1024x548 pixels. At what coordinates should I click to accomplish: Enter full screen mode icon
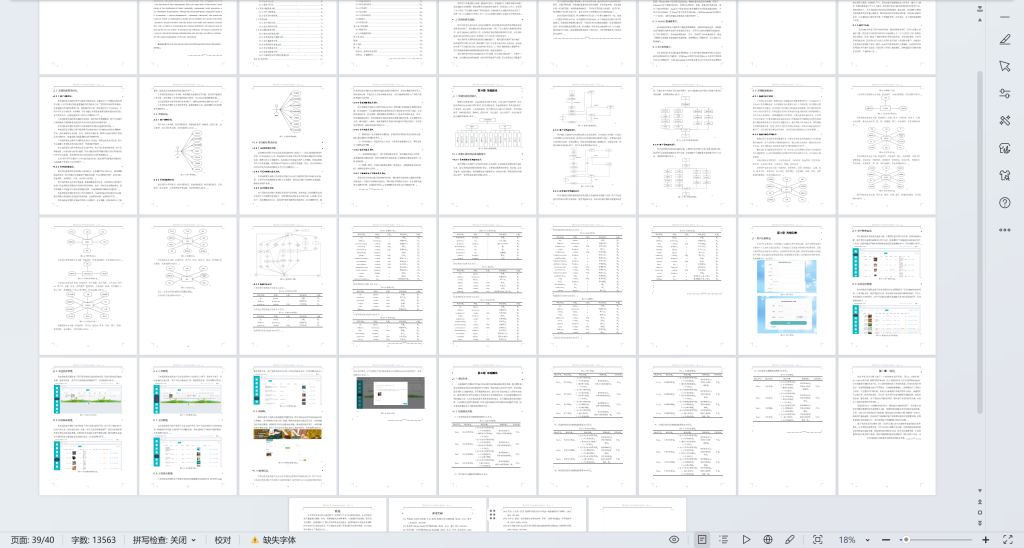[1008, 540]
